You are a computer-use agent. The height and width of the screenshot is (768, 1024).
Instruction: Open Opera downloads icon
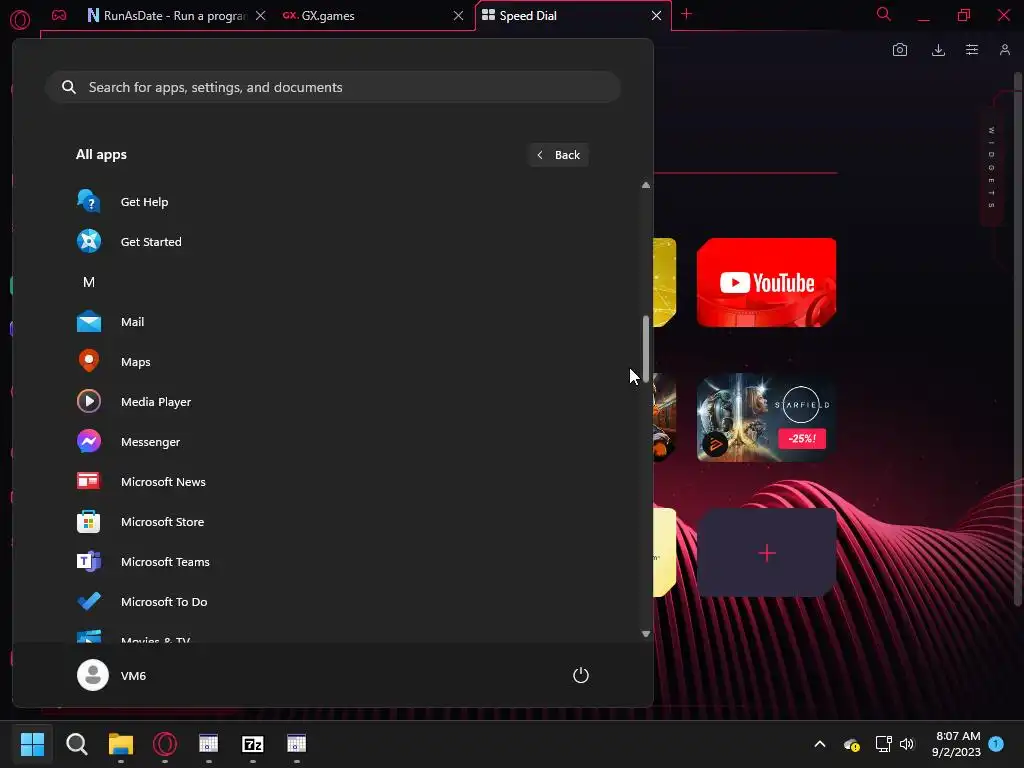(x=938, y=50)
